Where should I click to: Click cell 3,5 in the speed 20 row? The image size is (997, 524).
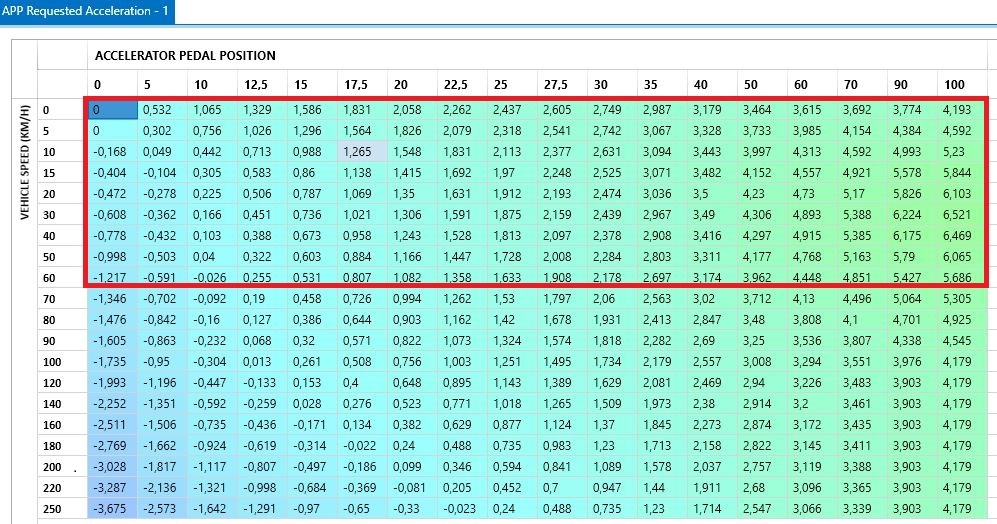coord(712,194)
